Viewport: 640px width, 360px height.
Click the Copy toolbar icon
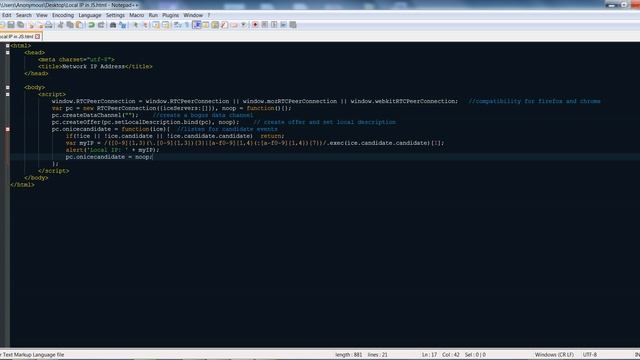click(70, 25)
